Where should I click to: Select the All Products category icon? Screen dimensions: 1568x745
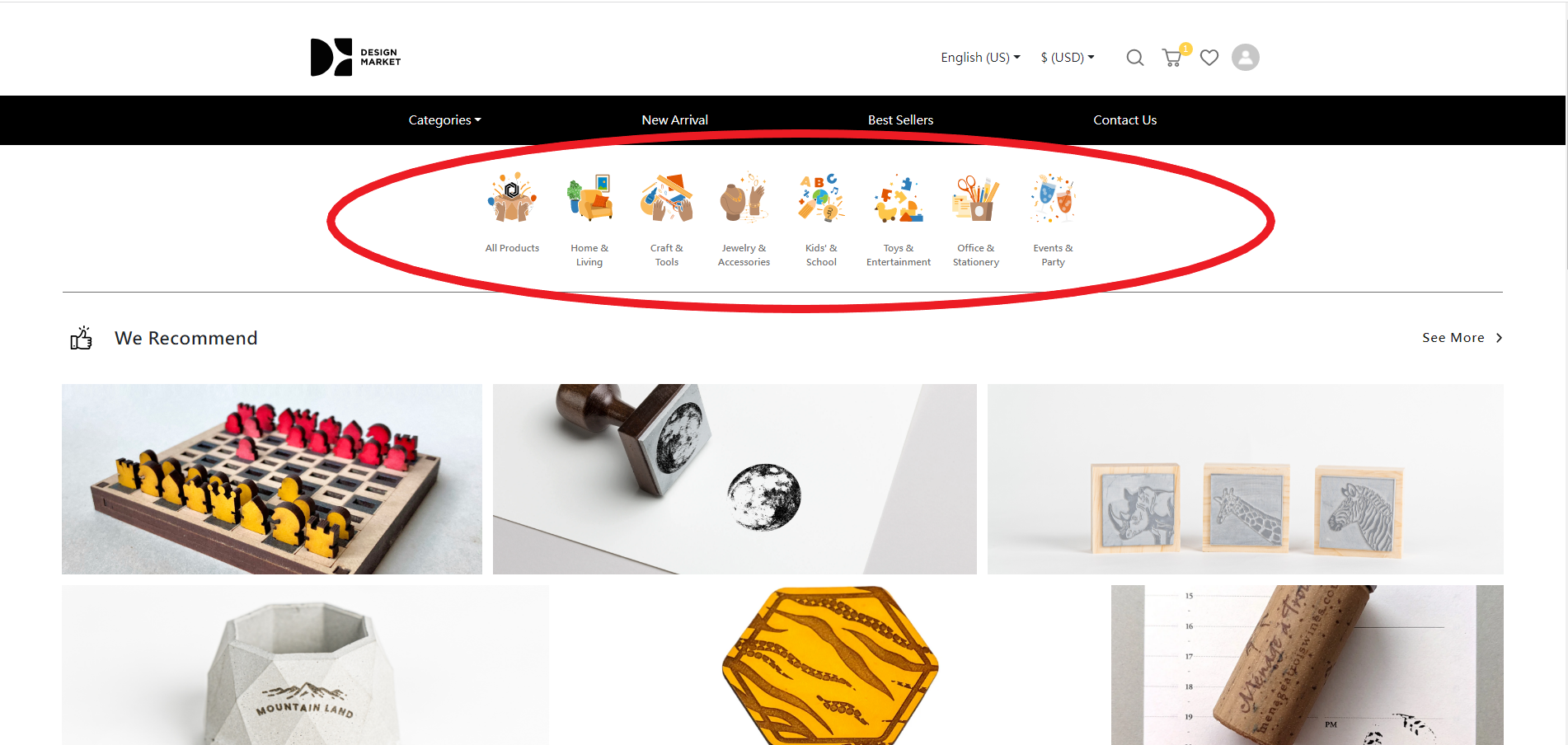coord(512,199)
